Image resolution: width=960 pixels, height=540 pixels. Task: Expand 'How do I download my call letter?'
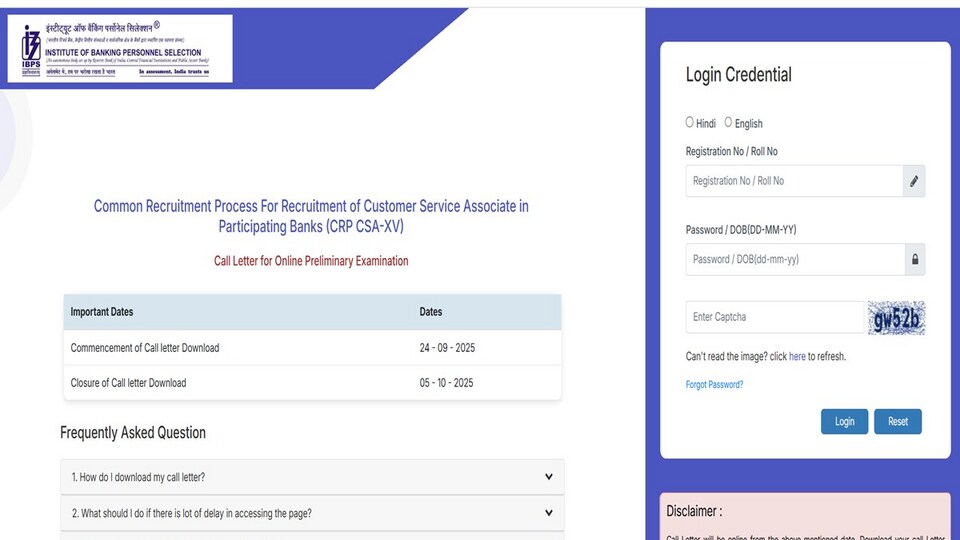[312, 477]
